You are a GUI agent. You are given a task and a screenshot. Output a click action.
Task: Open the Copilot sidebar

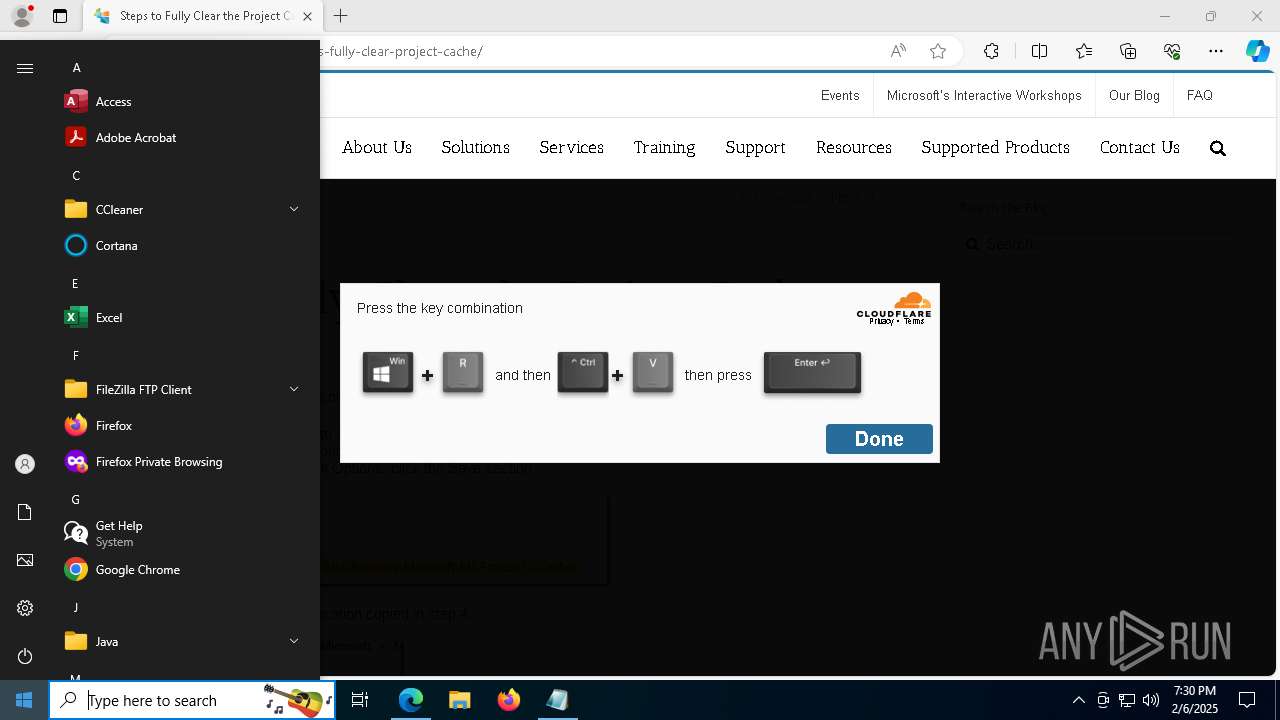click(1257, 51)
